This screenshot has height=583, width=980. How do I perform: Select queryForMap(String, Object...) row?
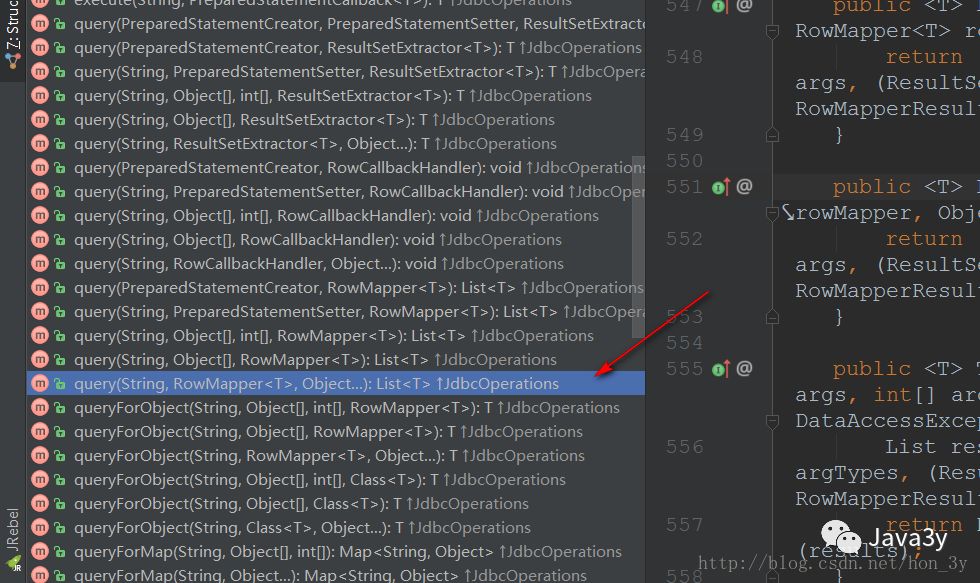(336, 576)
